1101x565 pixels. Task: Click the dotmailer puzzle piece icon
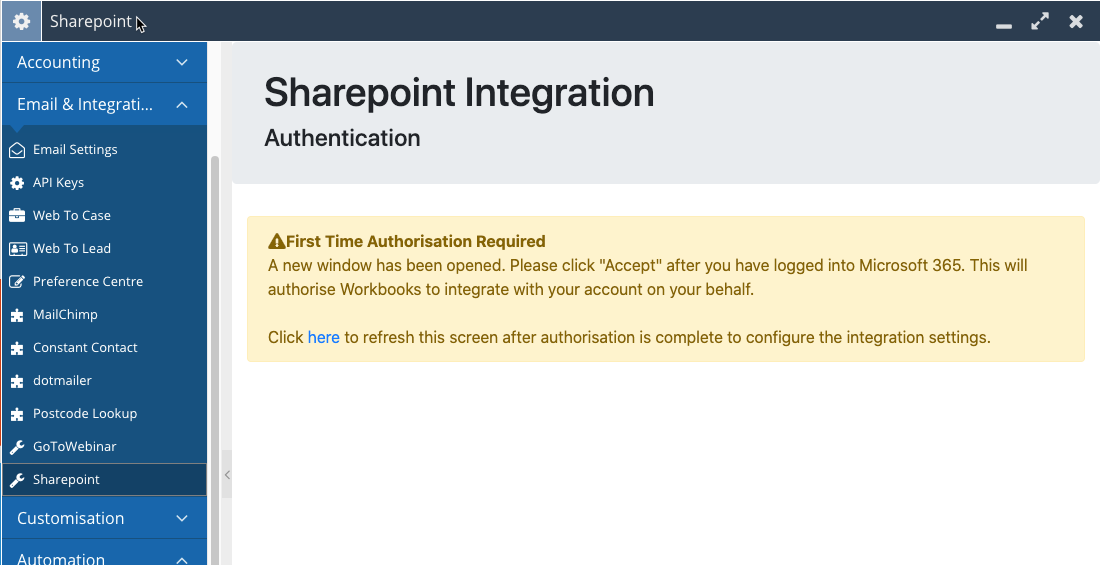click(17, 380)
